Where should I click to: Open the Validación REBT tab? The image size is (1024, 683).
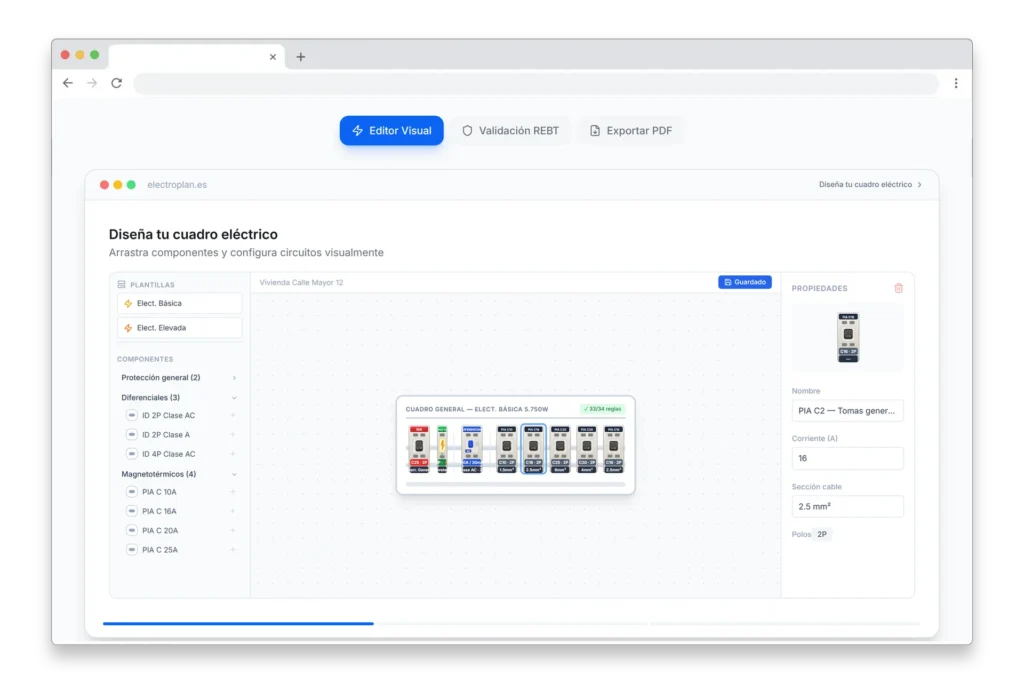[x=510, y=131]
